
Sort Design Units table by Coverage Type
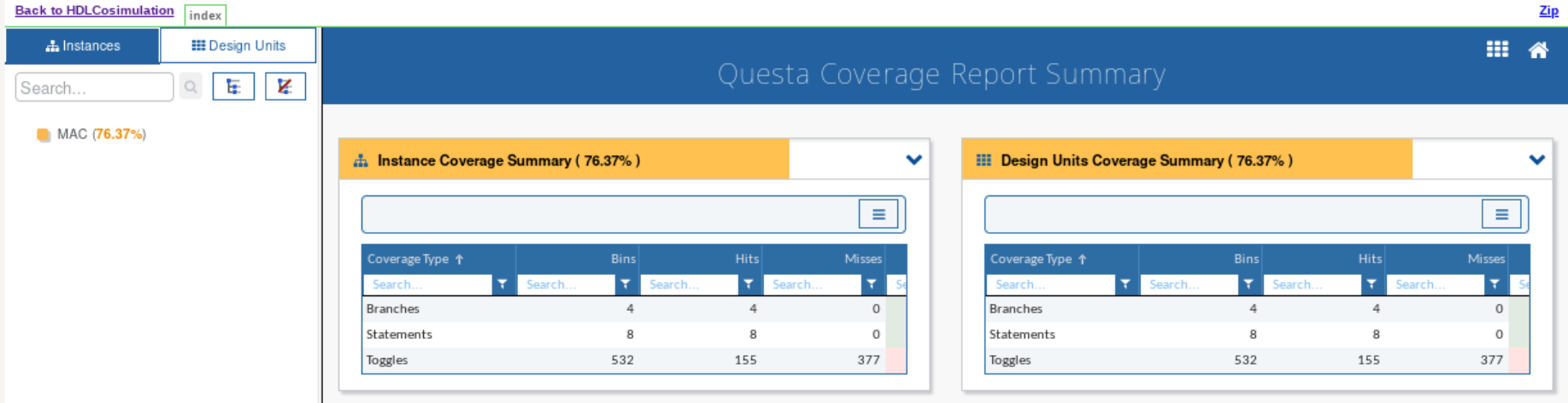click(x=1061, y=259)
